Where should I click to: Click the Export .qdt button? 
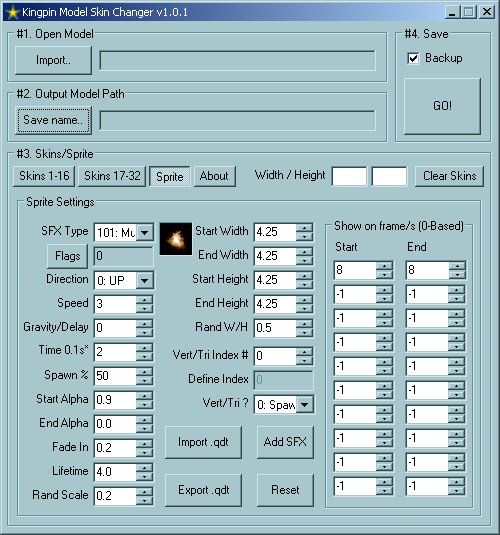(x=203, y=490)
